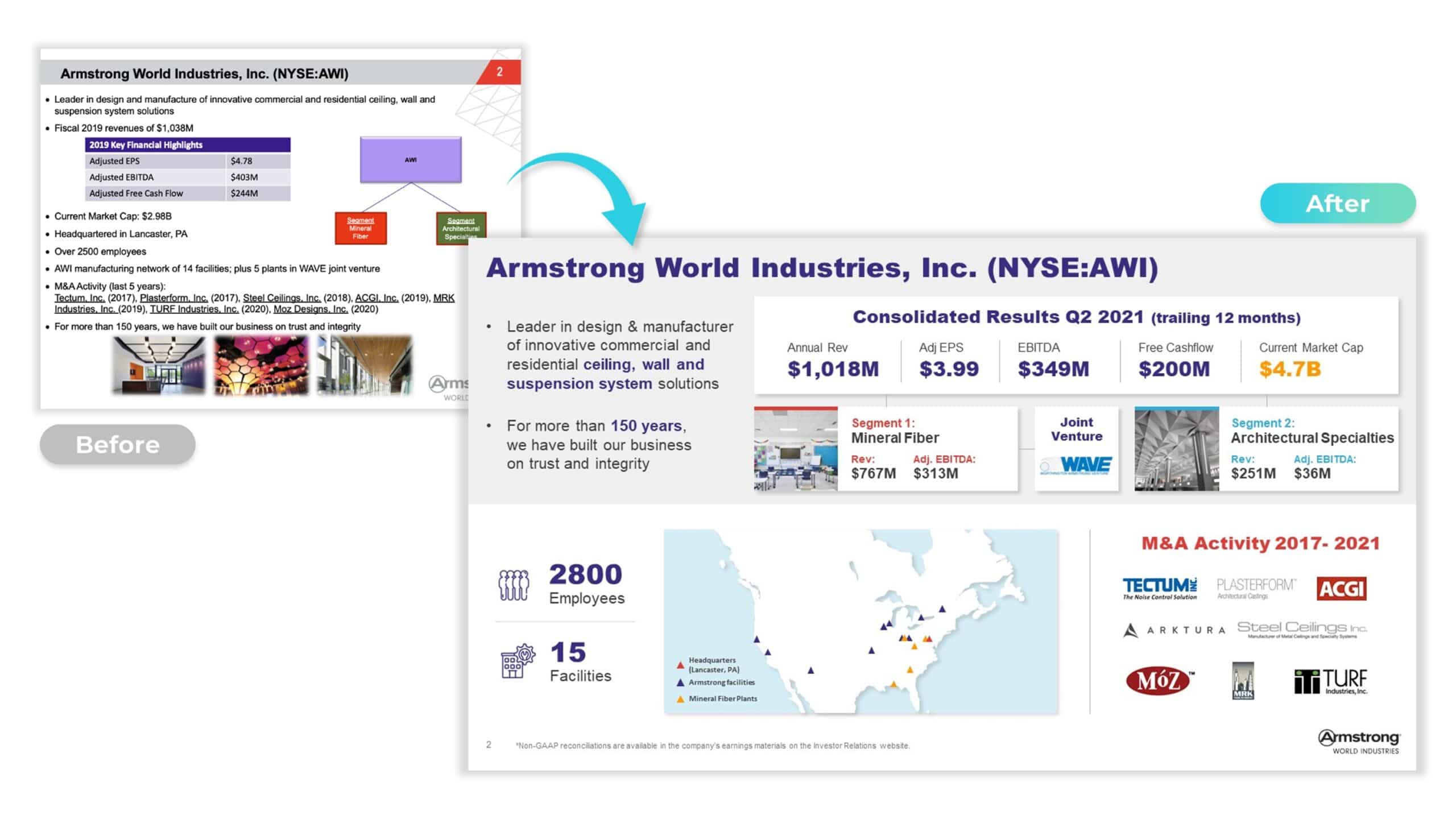
Task: Click the MoZ red oval logo
Action: (x=1159, y=680)
